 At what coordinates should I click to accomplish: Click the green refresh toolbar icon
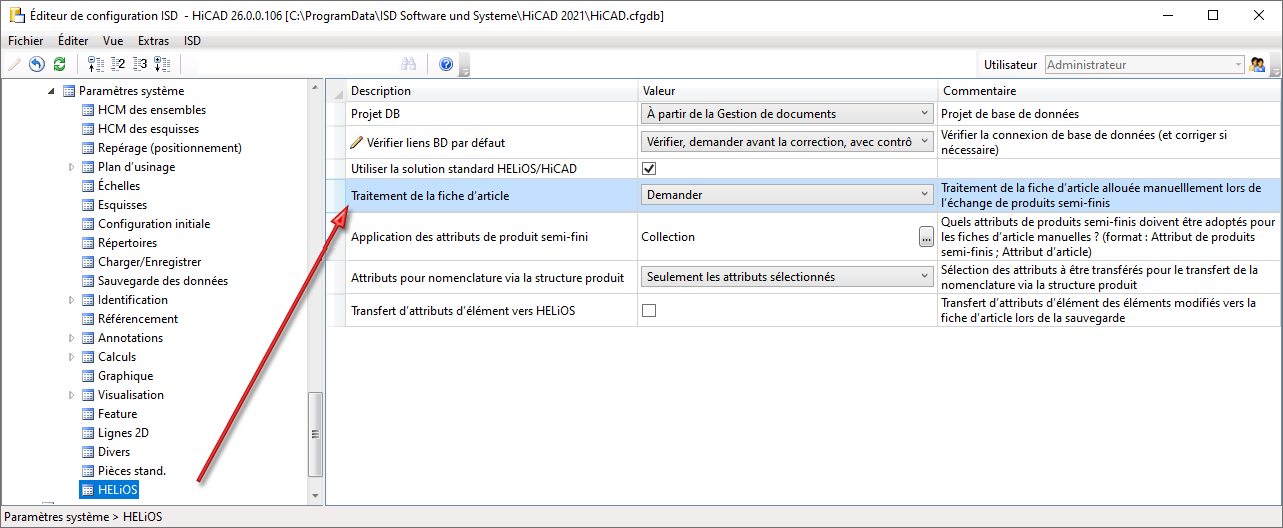60,64
